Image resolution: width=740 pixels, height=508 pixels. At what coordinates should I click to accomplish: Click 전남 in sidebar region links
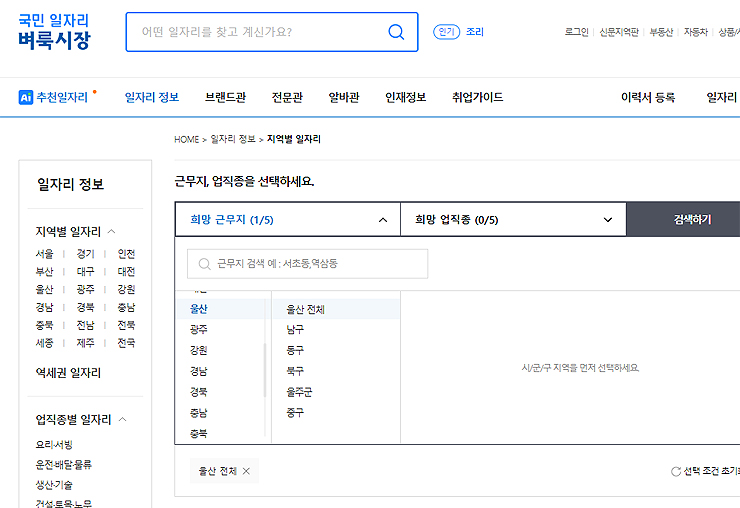85,325
